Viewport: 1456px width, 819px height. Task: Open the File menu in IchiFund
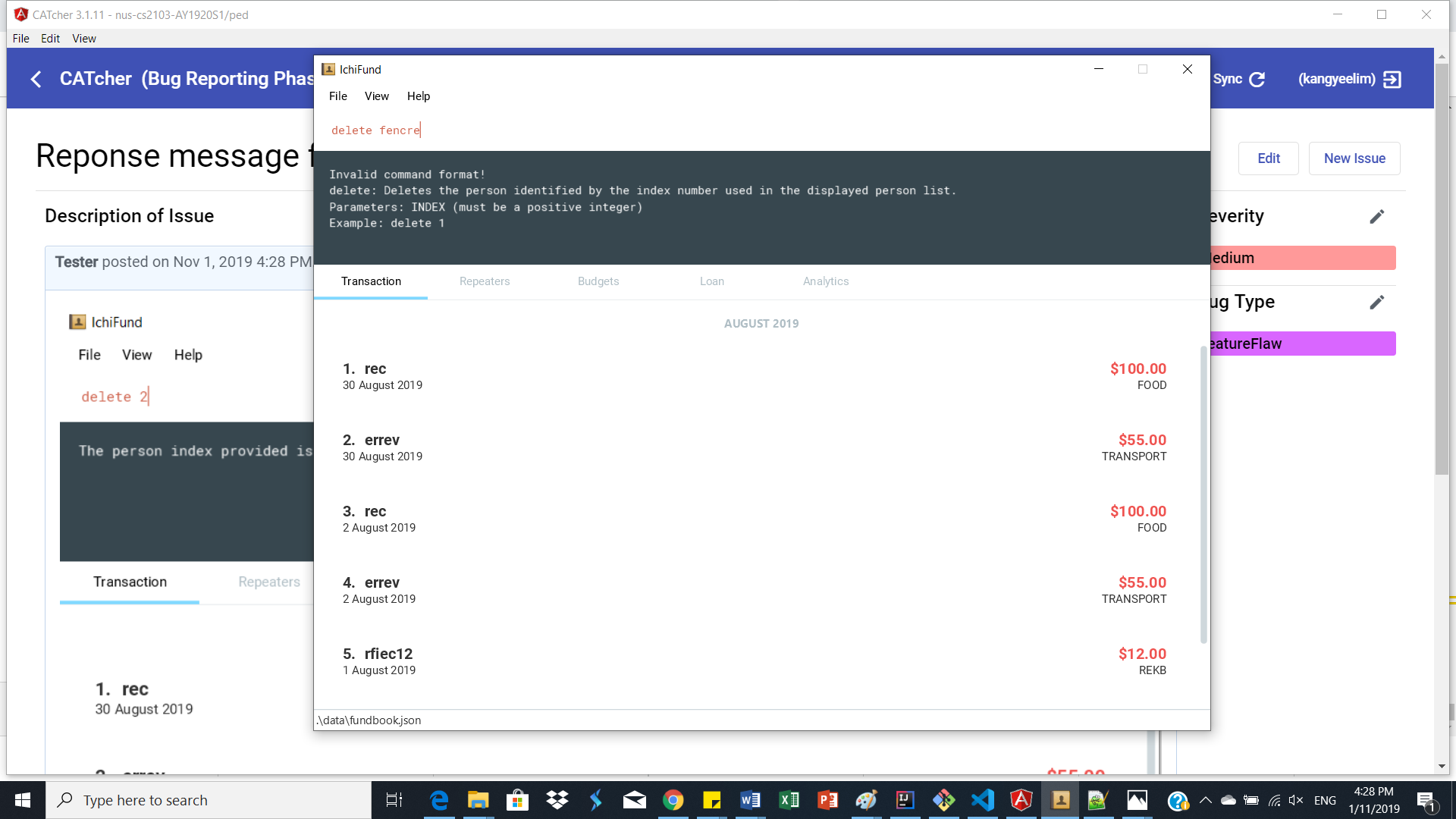(338, 96)
